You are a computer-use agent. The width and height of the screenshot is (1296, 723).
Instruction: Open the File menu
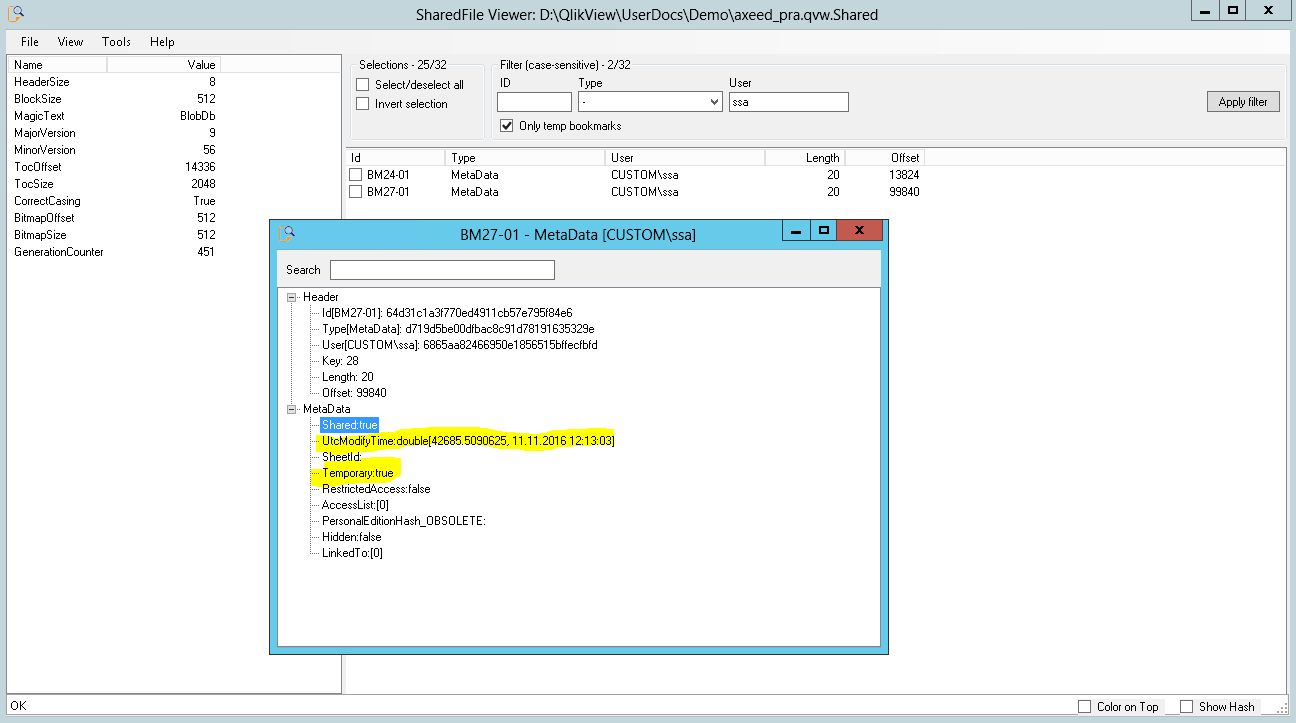30,42
